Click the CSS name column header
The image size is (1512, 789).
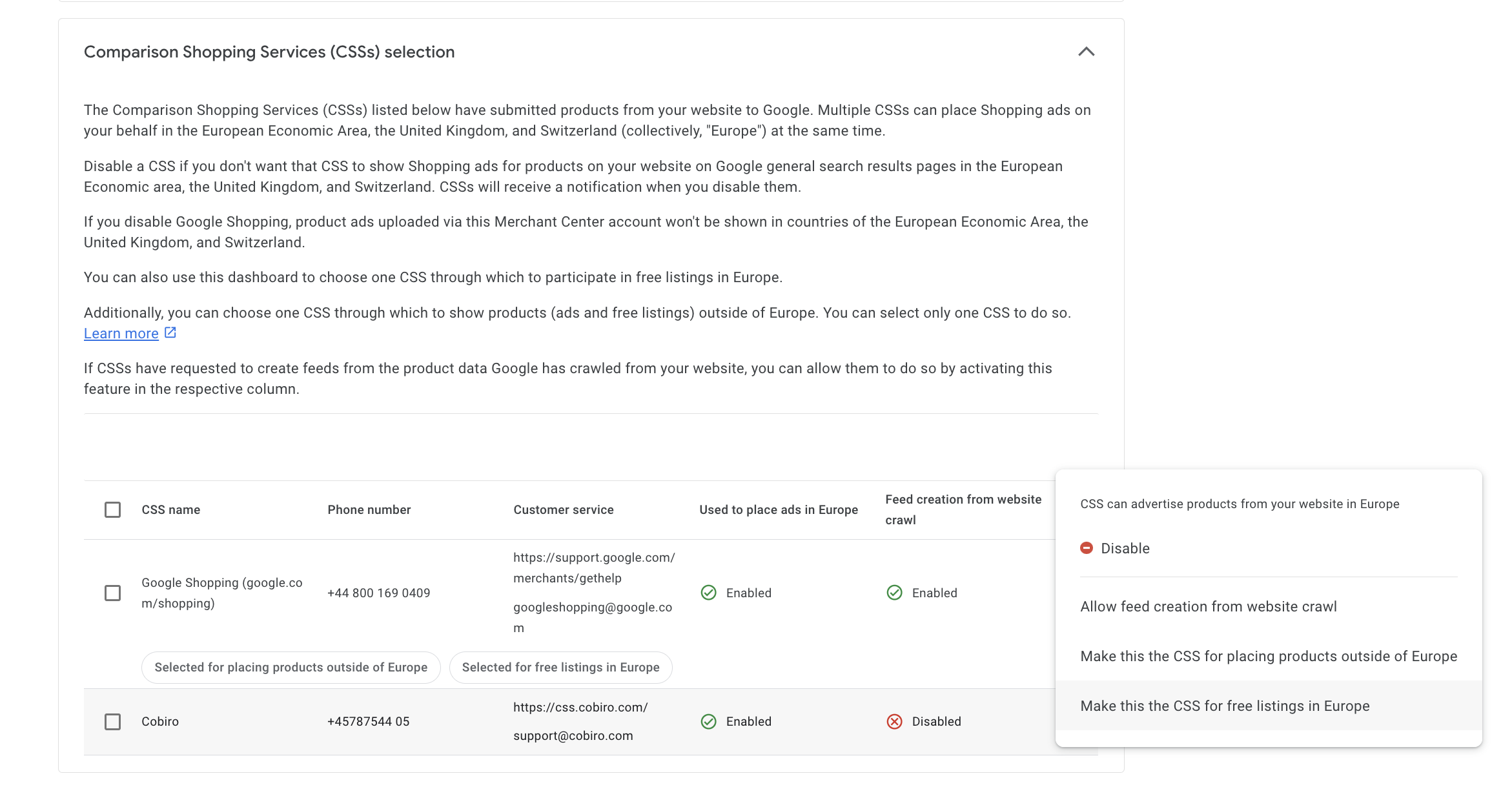[171, 510]
